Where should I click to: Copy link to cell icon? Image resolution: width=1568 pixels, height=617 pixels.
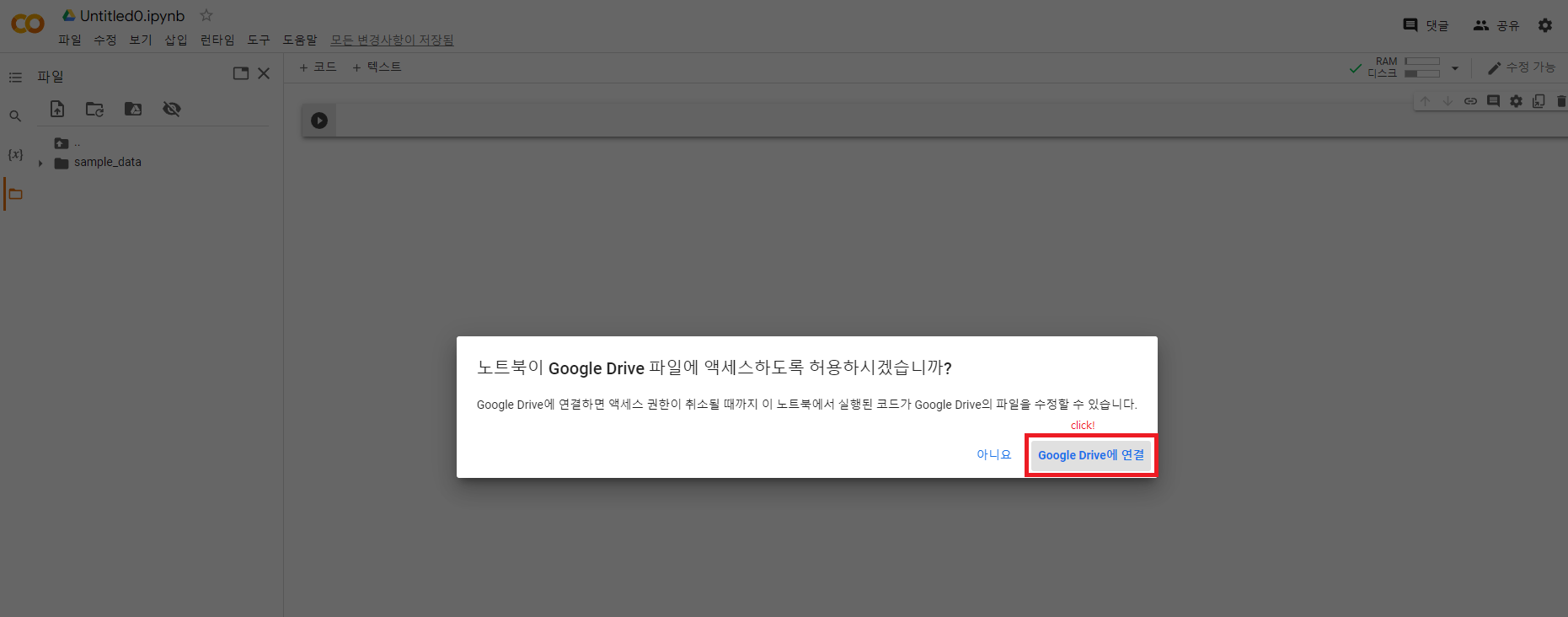[1470, 101]
